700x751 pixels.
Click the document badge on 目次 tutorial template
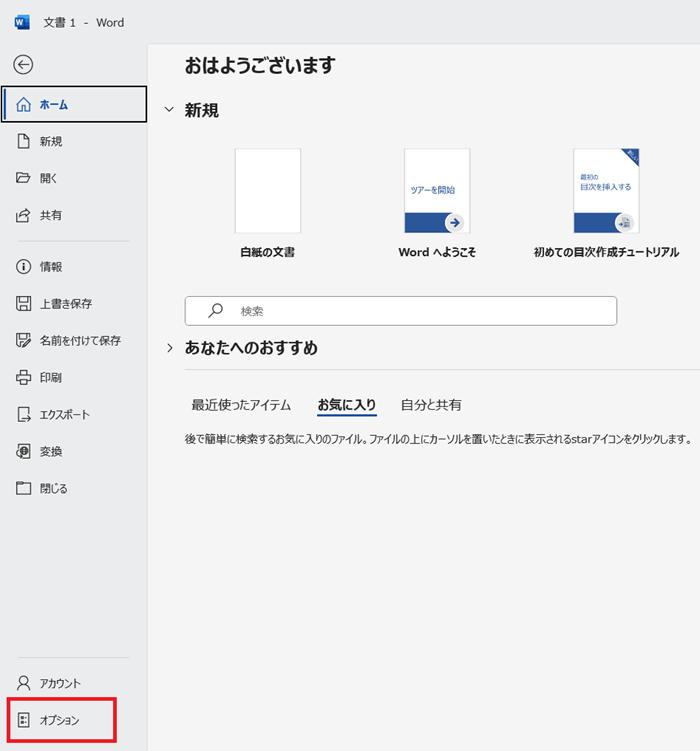[624, 223]
